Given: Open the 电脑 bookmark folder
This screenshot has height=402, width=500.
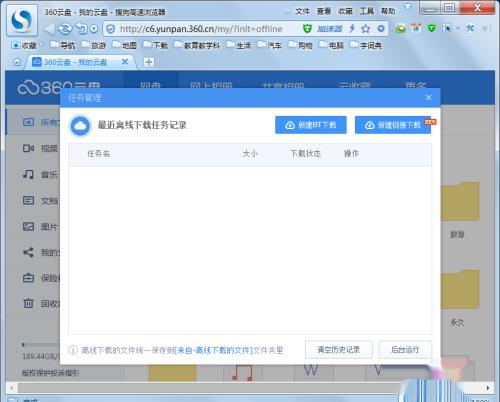Looking at the screenshot, I should [x=331, y=45].
